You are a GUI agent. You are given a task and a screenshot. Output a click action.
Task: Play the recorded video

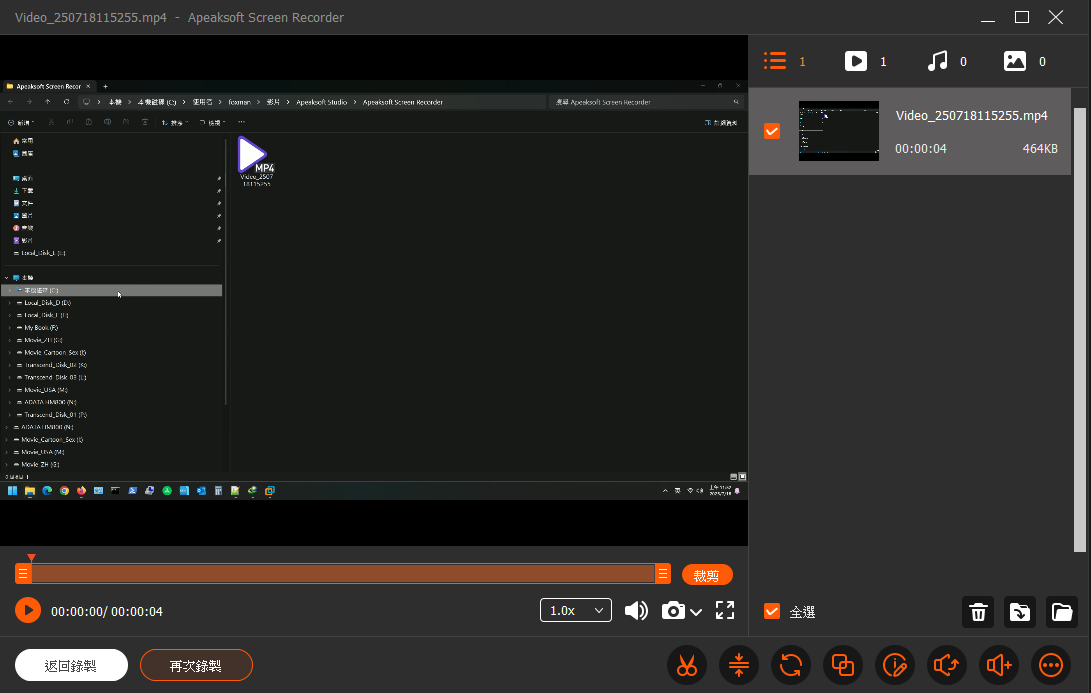click(28, 610)
